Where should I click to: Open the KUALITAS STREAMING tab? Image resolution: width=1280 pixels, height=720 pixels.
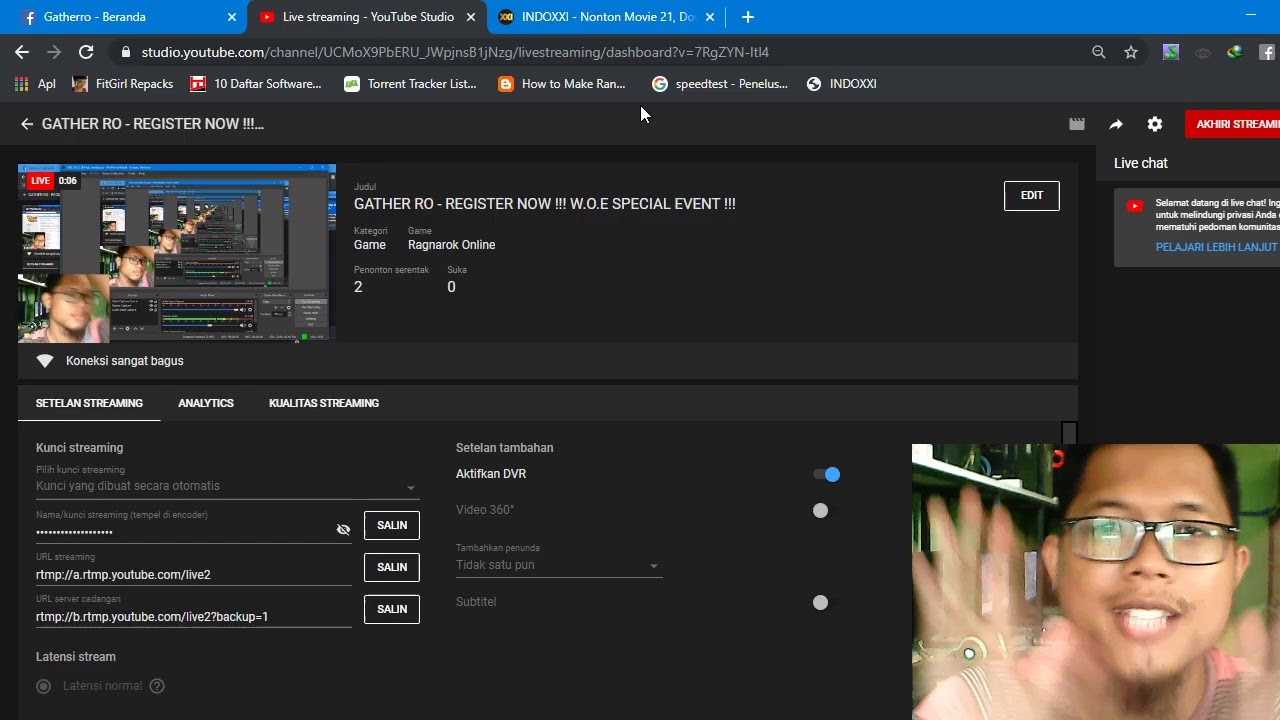(324, 403)
